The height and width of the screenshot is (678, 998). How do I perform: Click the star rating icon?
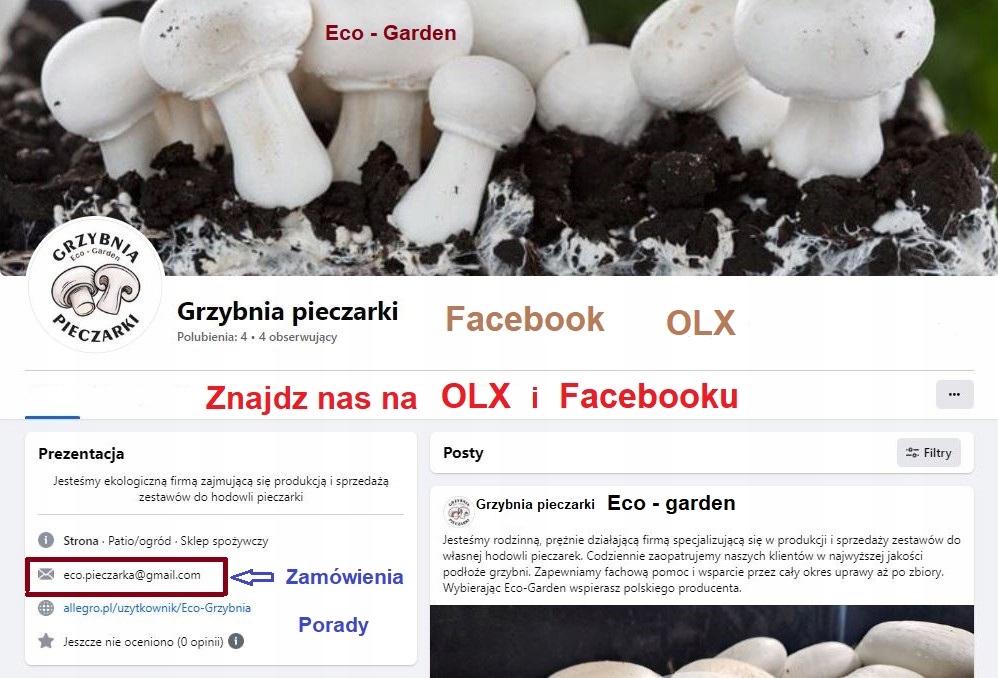pos(46,640)
